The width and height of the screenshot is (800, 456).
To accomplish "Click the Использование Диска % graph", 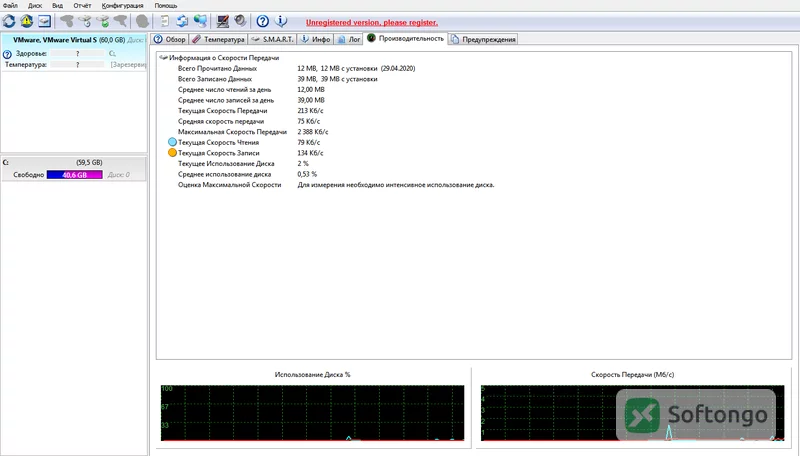I will click(x=312, y=413).
